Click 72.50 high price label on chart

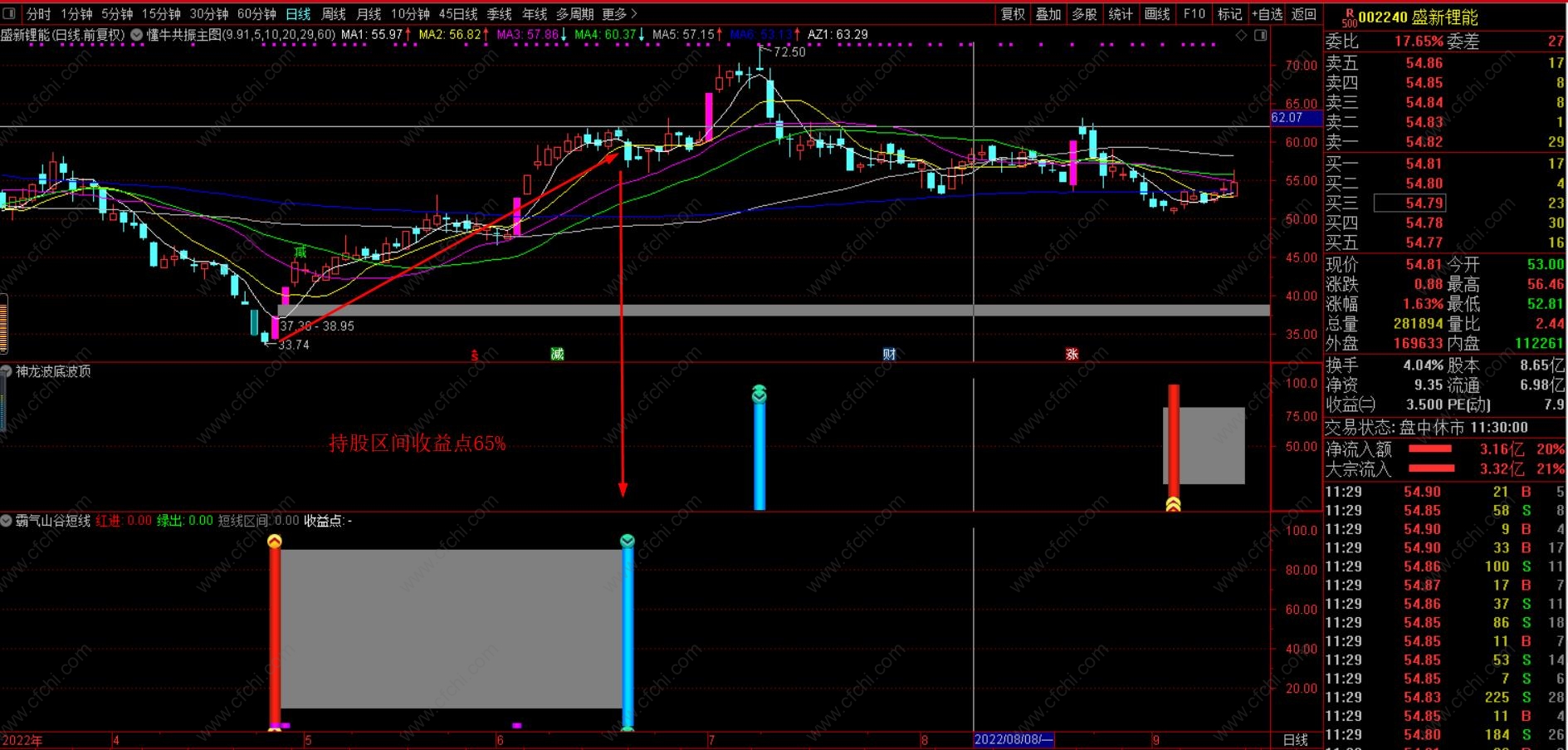coord(789,52)
